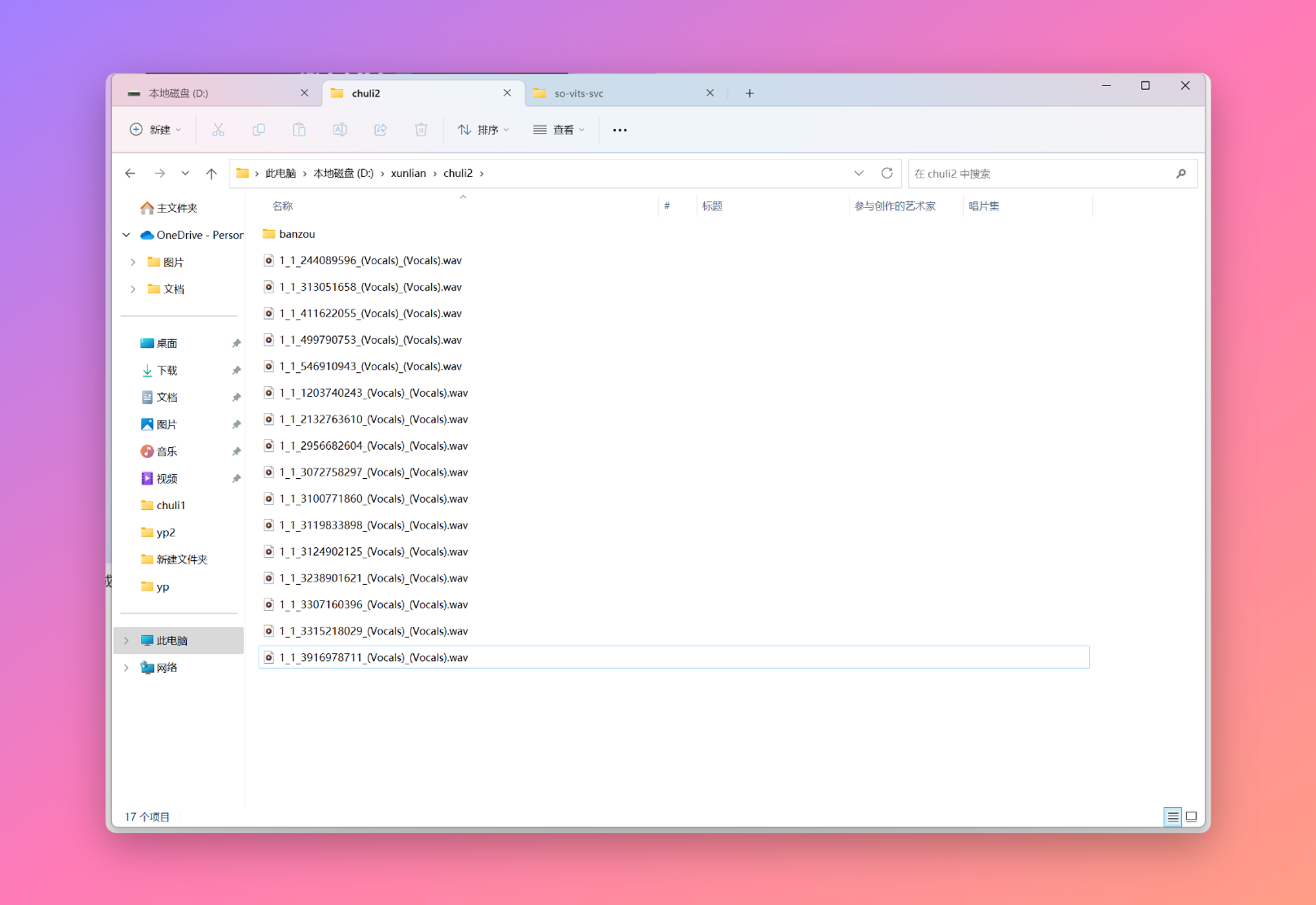
Task: Open the 排序 sort dropdown
Action: point(484,130)
